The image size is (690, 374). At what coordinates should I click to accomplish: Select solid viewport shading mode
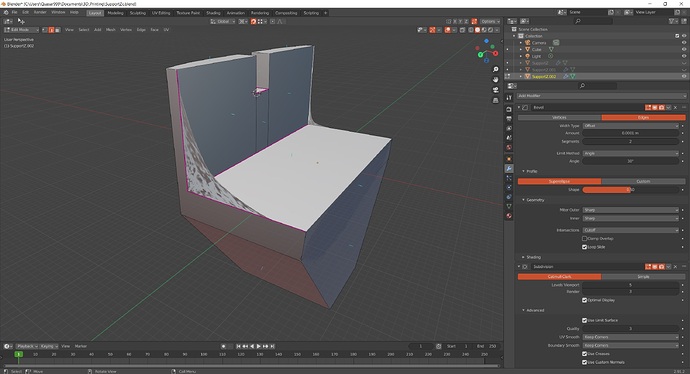click(477, 30)
